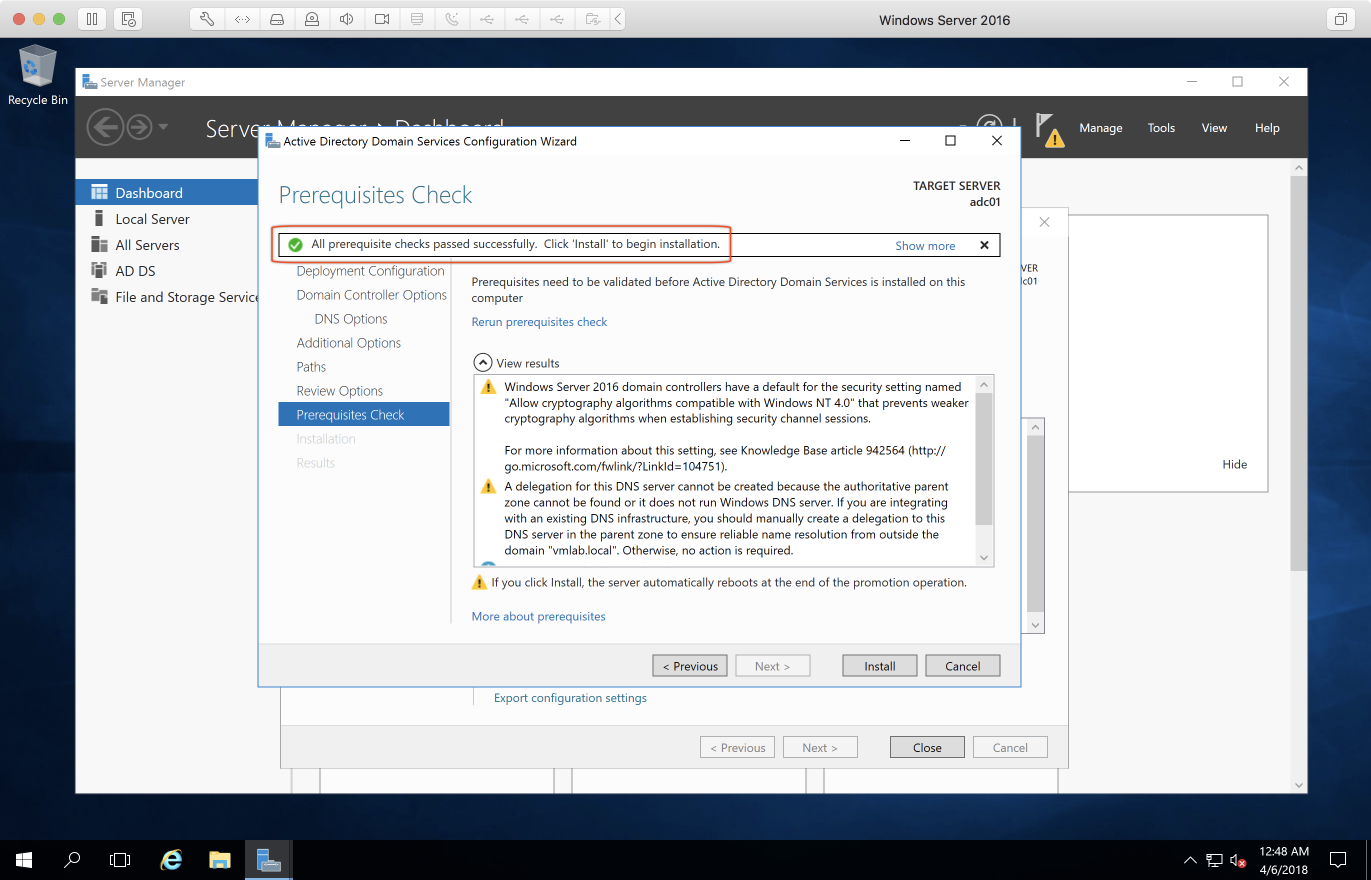Open the Tools menu
Viewport: 1371px width, 880px height.
click(x=1161, y=128)
